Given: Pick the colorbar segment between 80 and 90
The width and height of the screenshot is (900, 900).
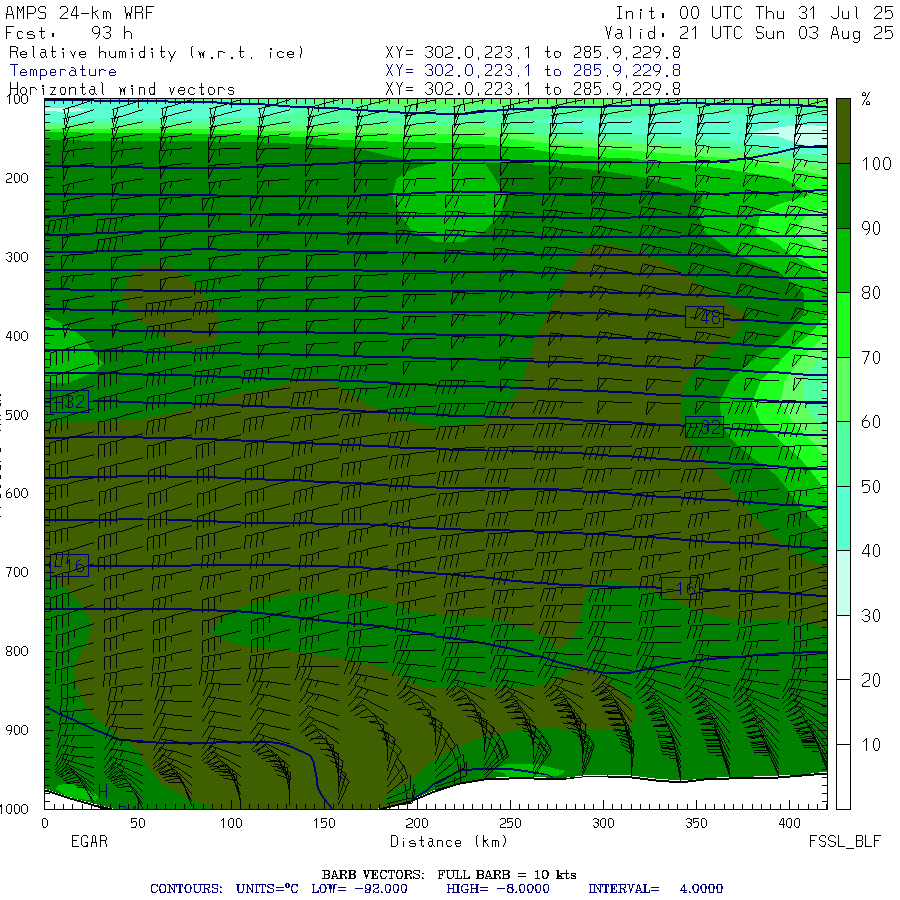Looking at the screenshot, I should point(843,261).
